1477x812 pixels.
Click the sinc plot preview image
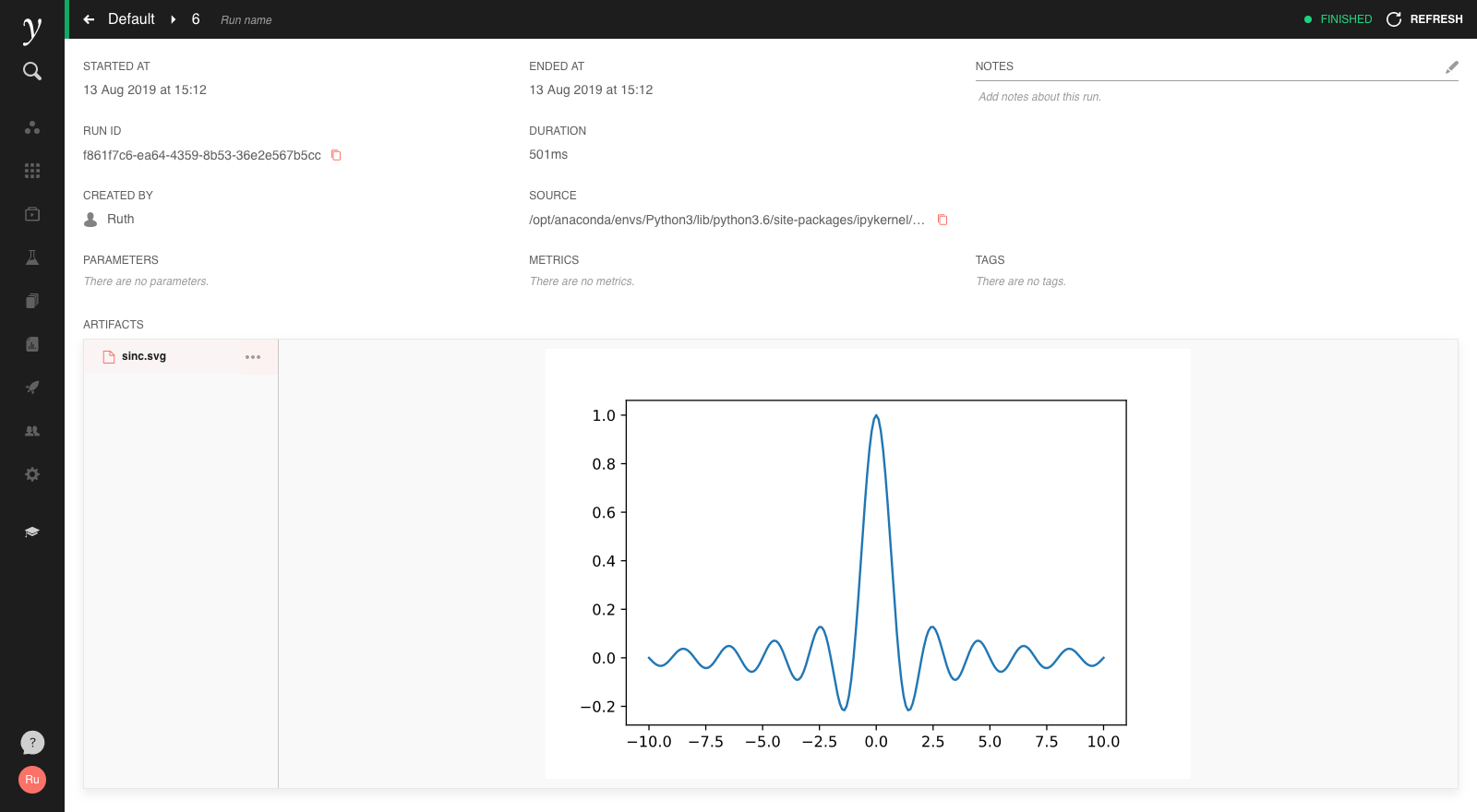point(868,564)
